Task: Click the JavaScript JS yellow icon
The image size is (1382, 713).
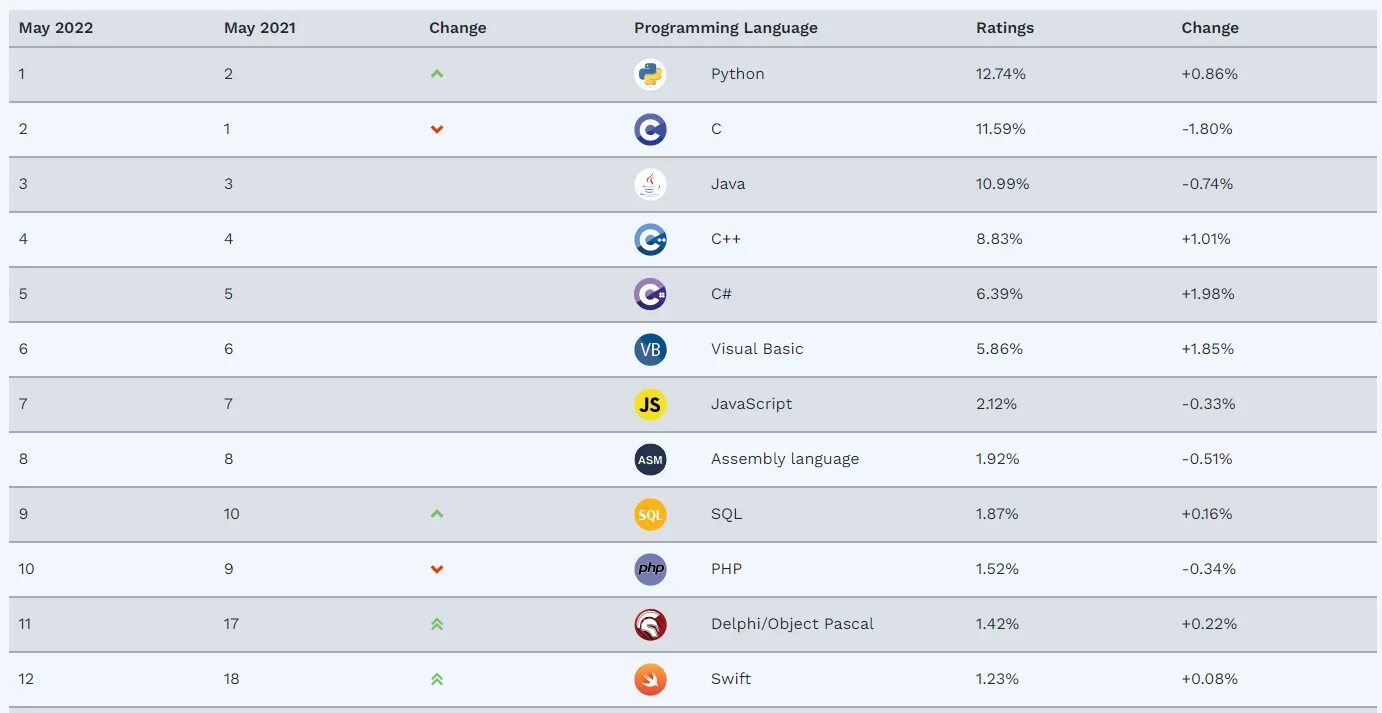Action: point(650,404)
